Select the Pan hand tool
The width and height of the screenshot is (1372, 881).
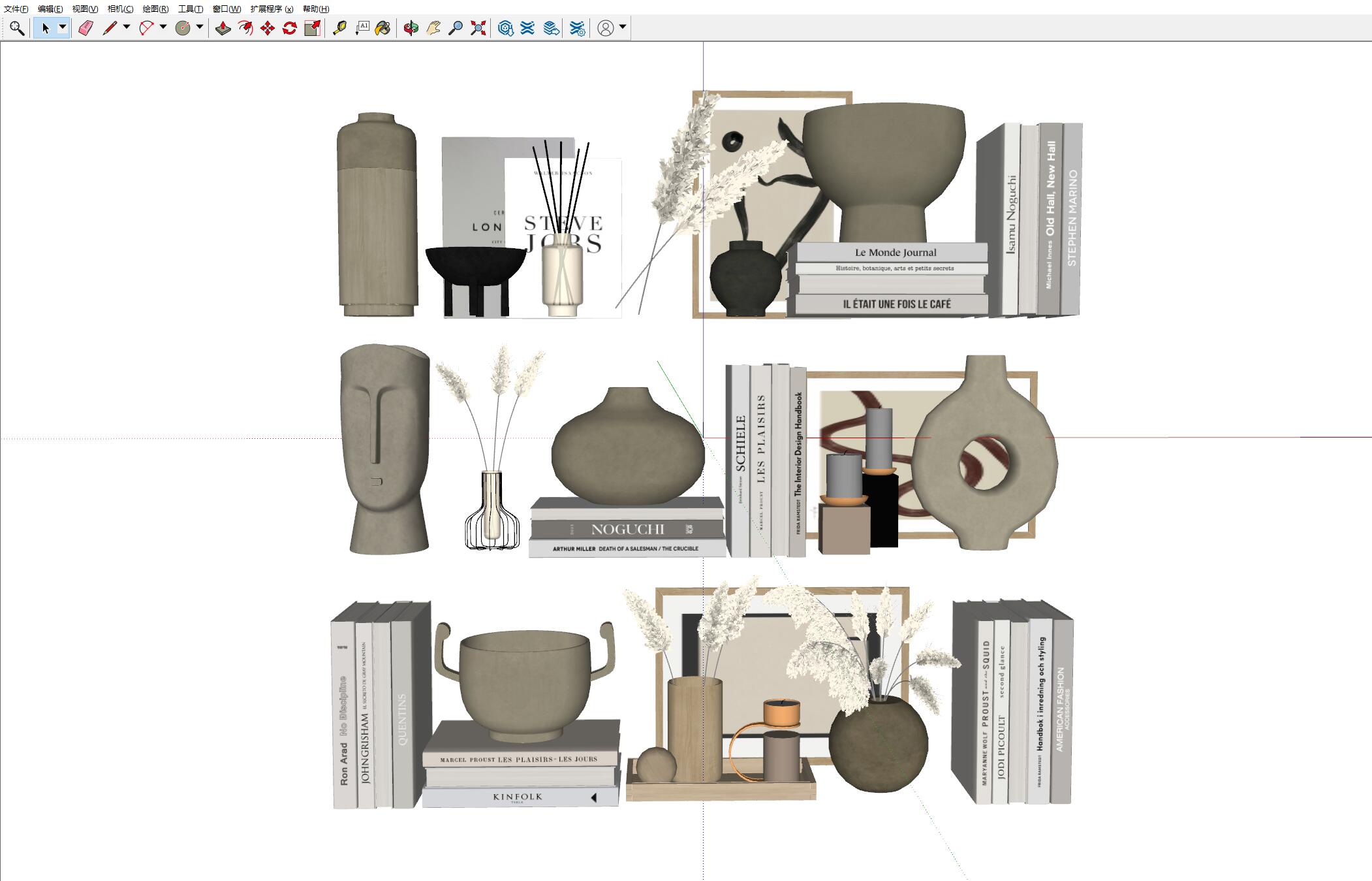(433, 28)
